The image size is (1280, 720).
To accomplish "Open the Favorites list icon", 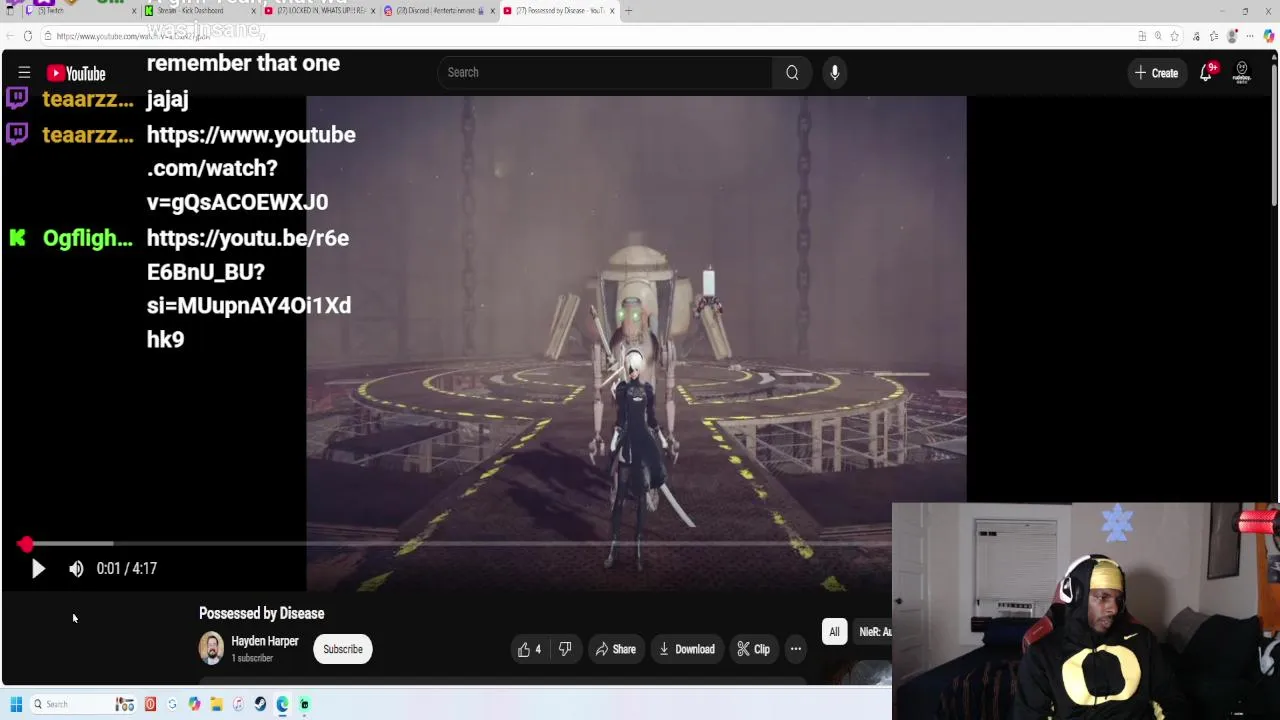I will [1214, 36].
